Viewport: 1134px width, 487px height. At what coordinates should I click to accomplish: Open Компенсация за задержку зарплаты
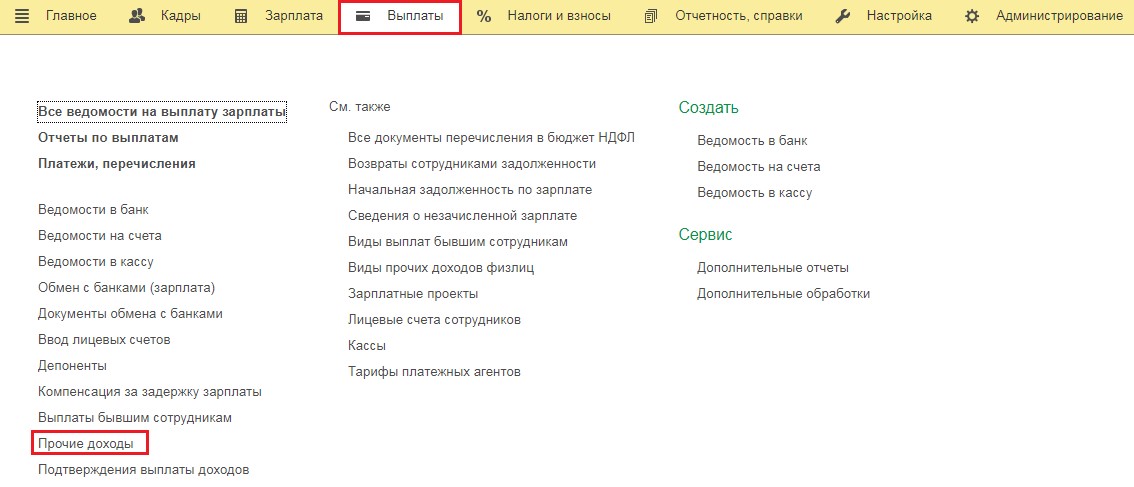pyautogui.click(x=150, y=392)
